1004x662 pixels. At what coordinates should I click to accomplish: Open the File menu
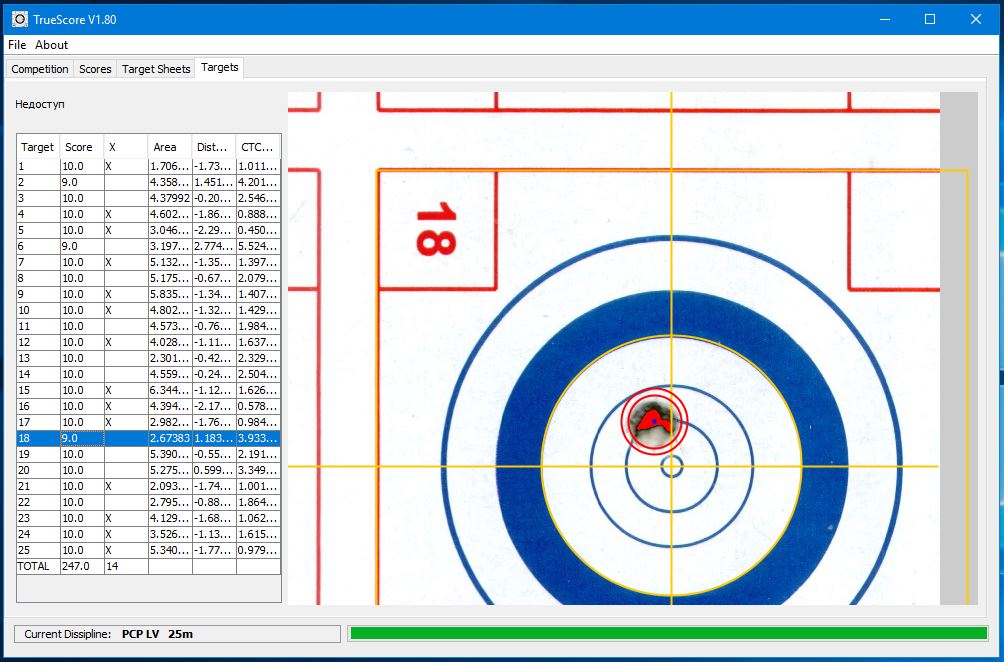pos(17,45)
